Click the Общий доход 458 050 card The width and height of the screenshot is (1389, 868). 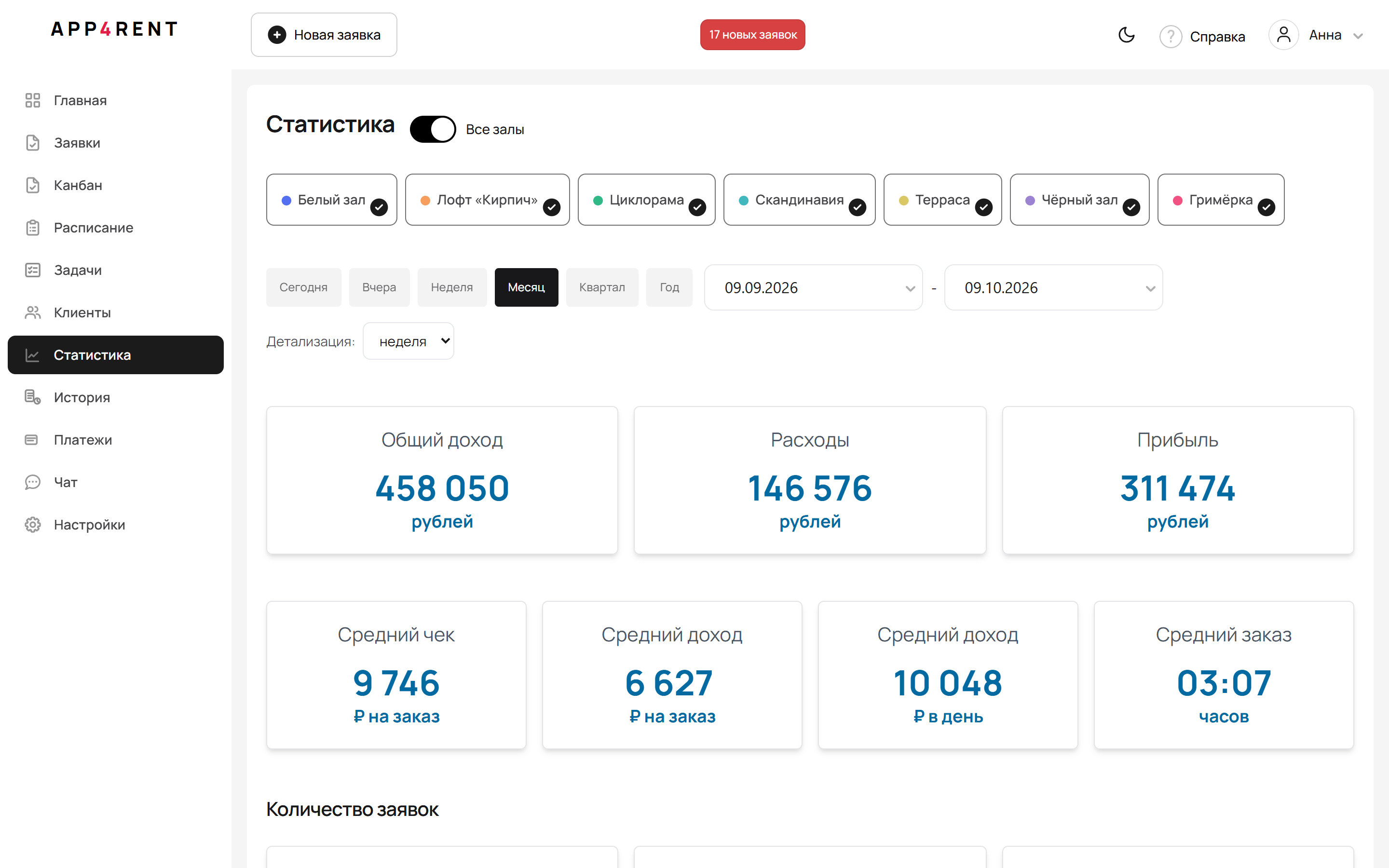click(x=442, y=480)
